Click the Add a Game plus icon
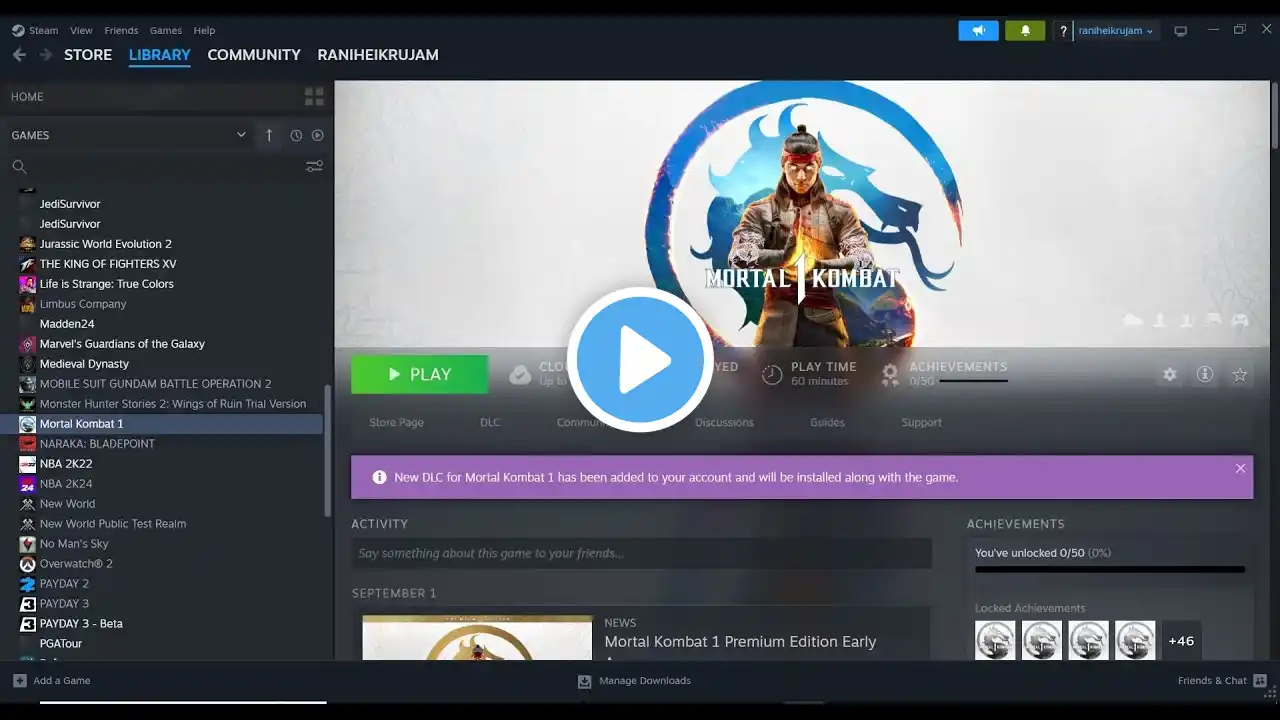Screen dimensions: 1280x720 tap(20, 681)
